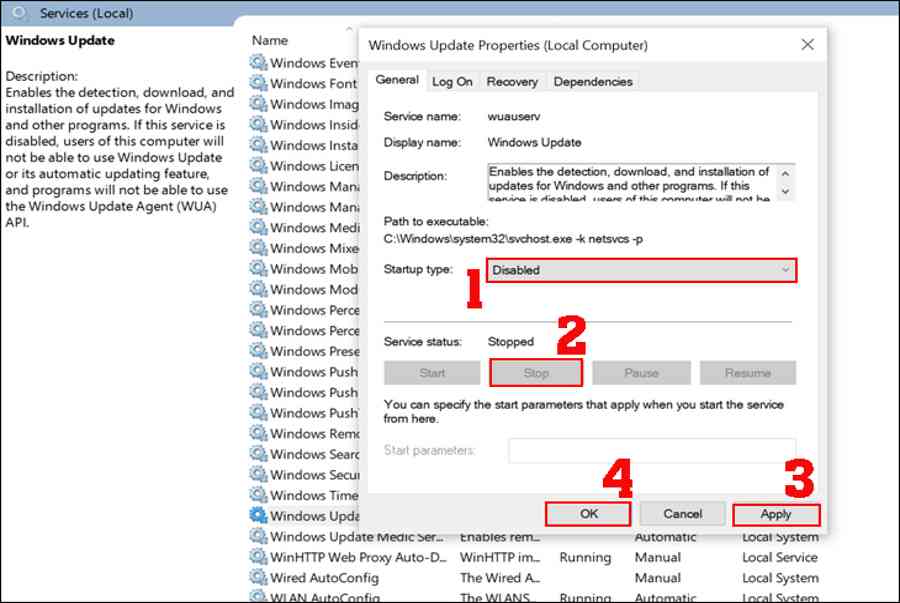Click the description scroll down arrow

tap(785, 191)
